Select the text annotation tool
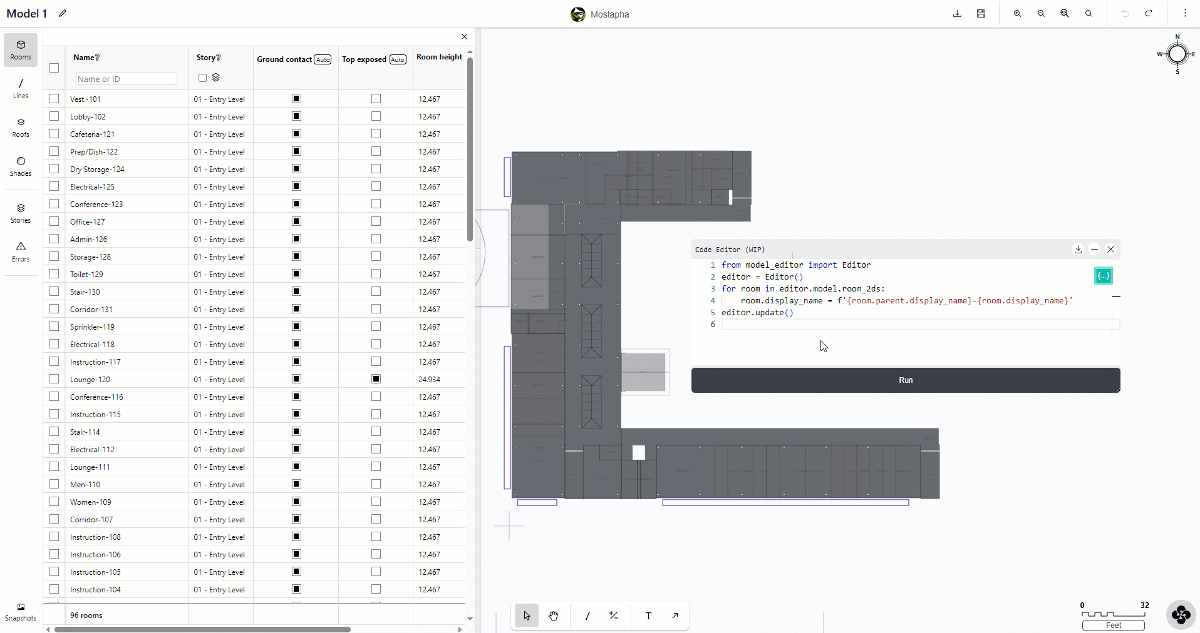The image size is (1200, 633). (648, 616)
